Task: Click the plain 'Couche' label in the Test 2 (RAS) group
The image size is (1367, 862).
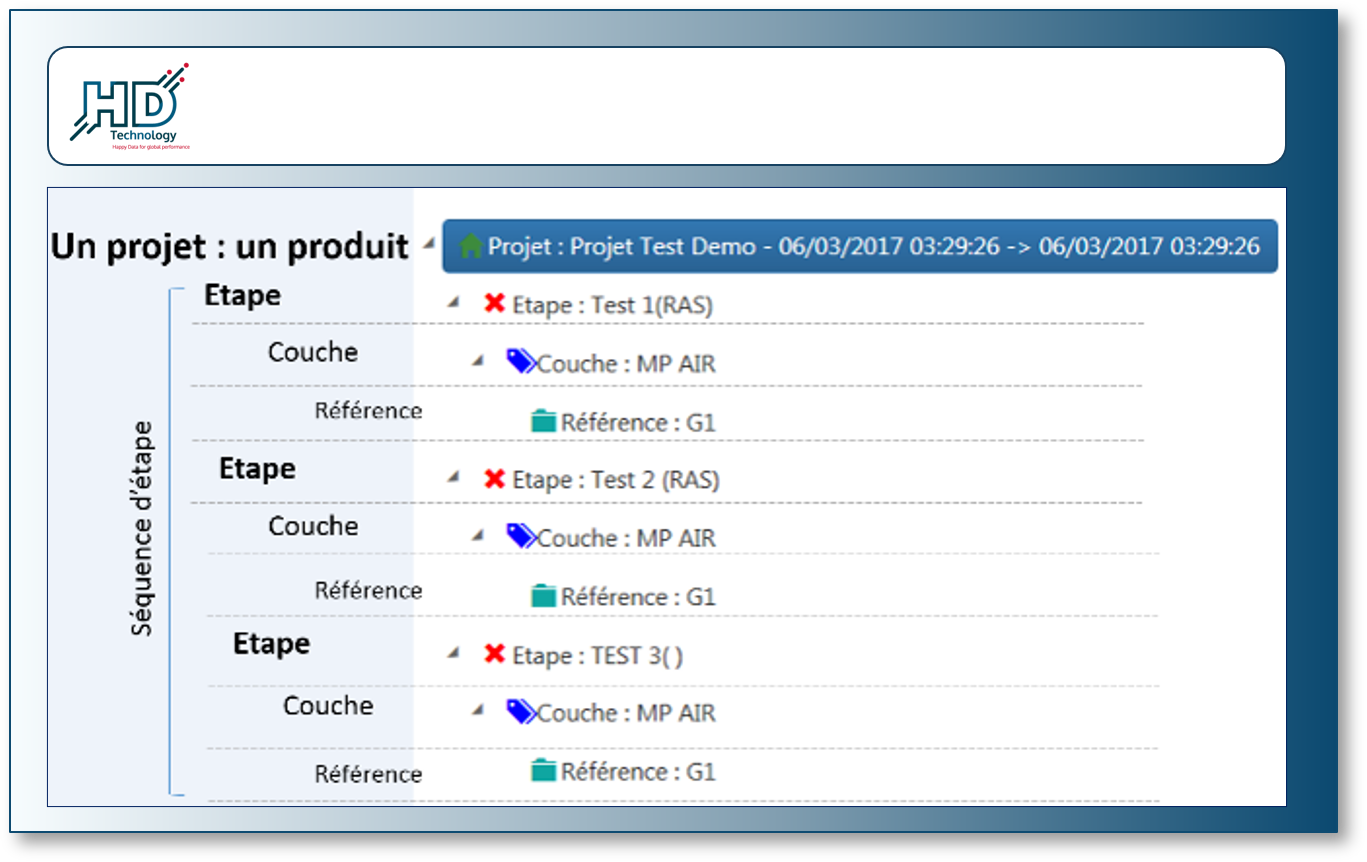Action: click(x=313, y=526)
